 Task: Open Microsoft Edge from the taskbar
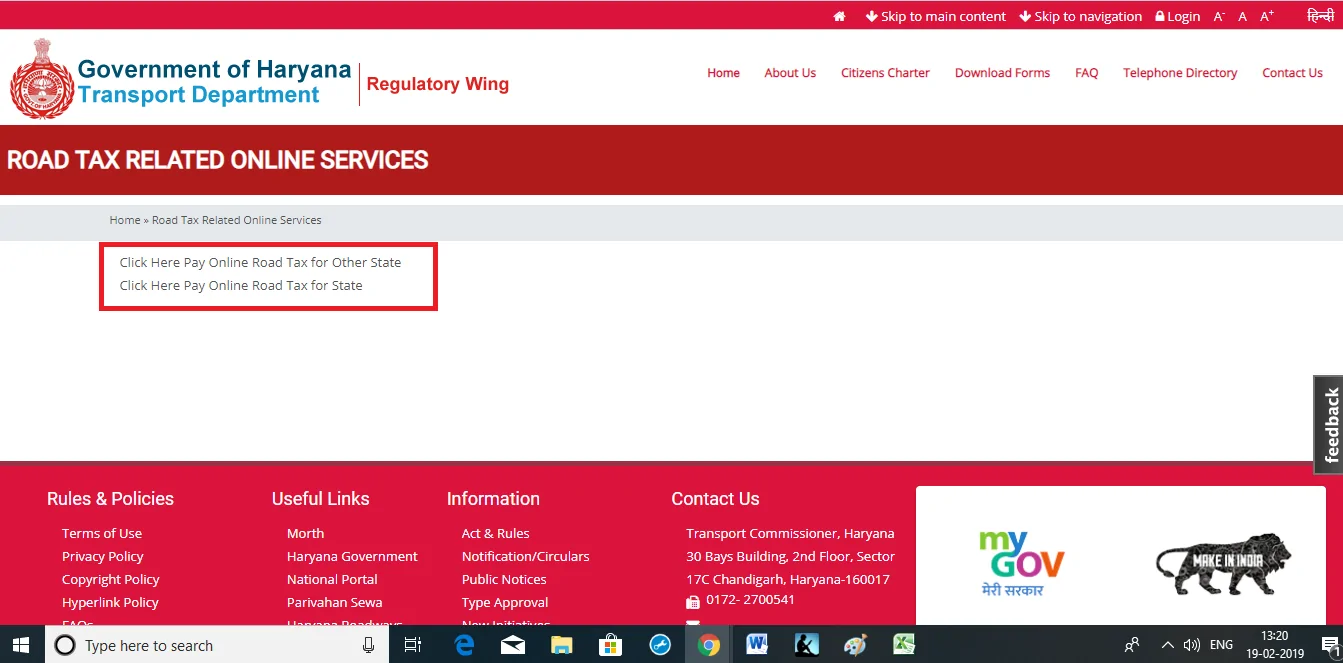(464, 645)
